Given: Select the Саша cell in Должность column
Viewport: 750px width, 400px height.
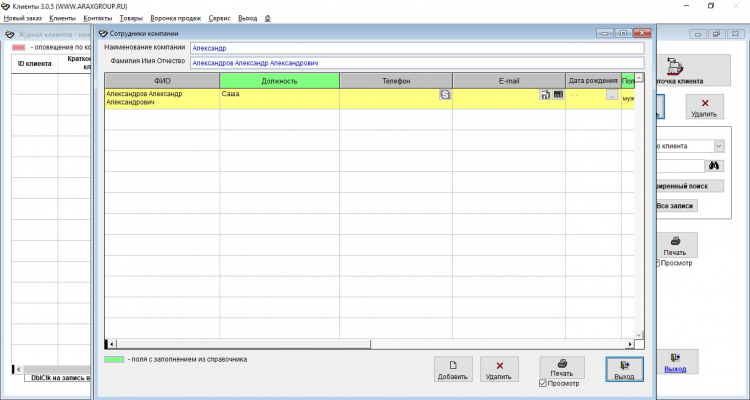Looking at the screenshot, I should click(279, 99).
